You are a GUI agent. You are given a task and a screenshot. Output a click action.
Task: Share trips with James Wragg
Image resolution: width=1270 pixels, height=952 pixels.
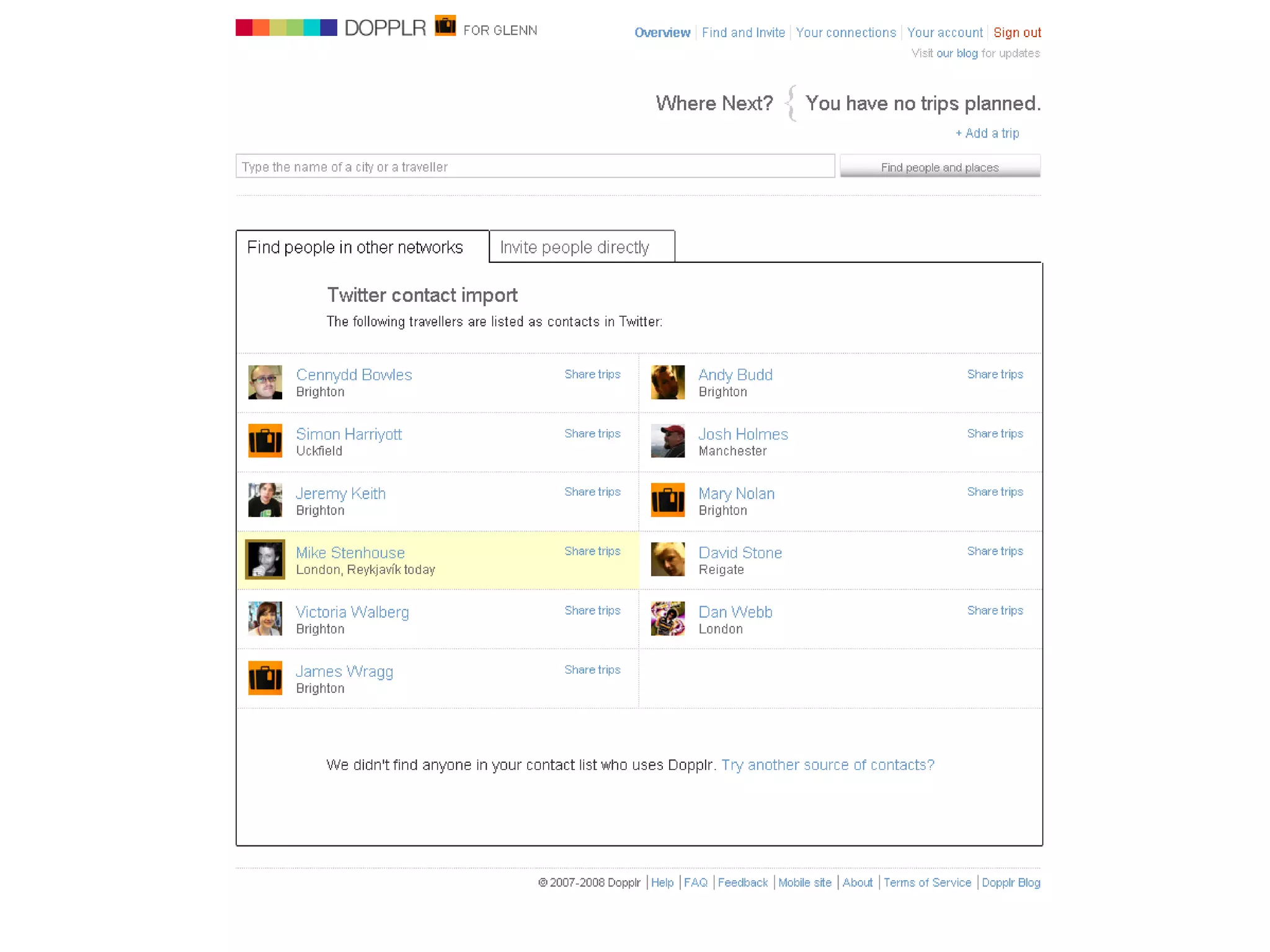[x=592, y=670]
